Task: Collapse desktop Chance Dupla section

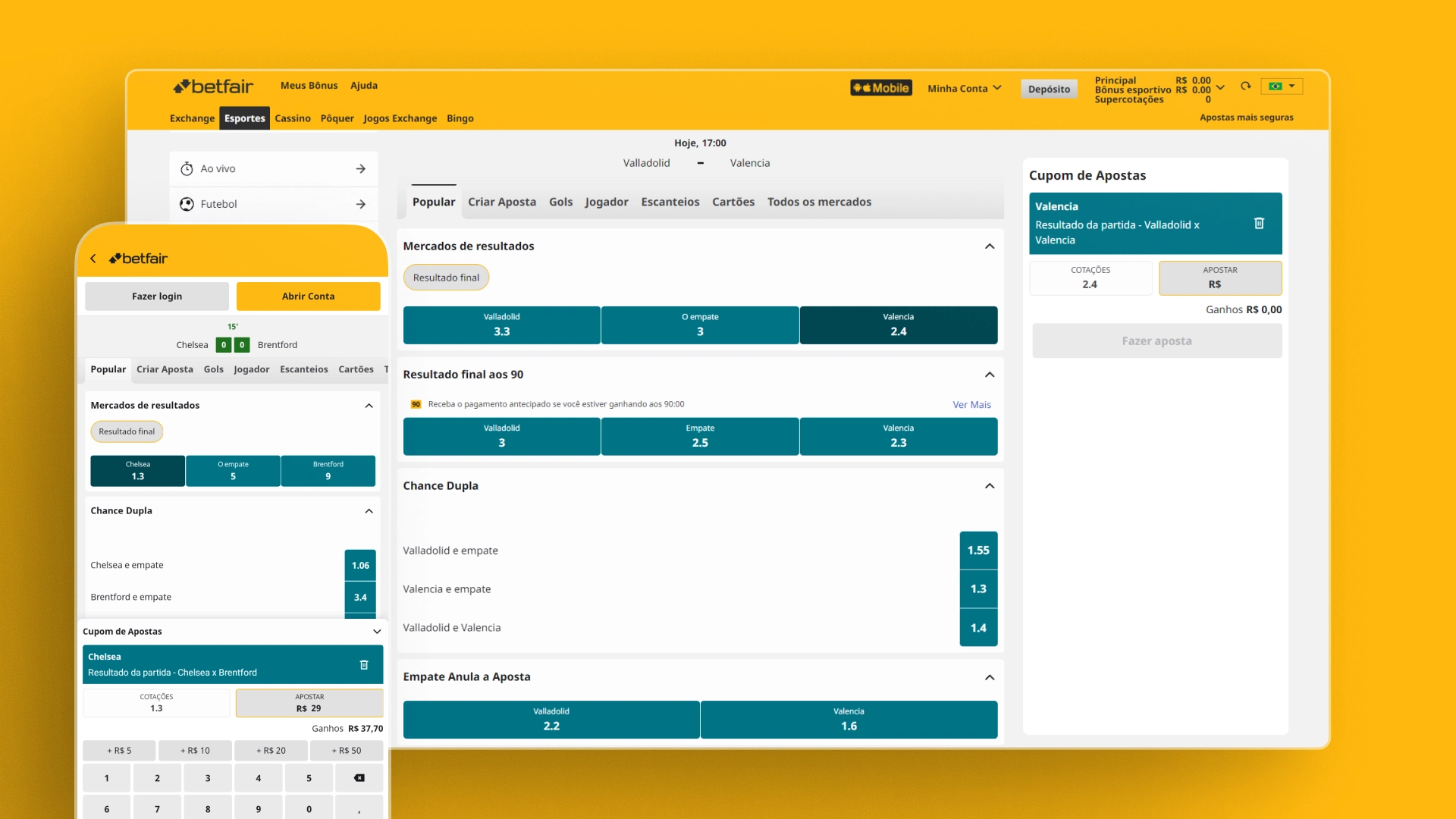Action: pos(990,486)
